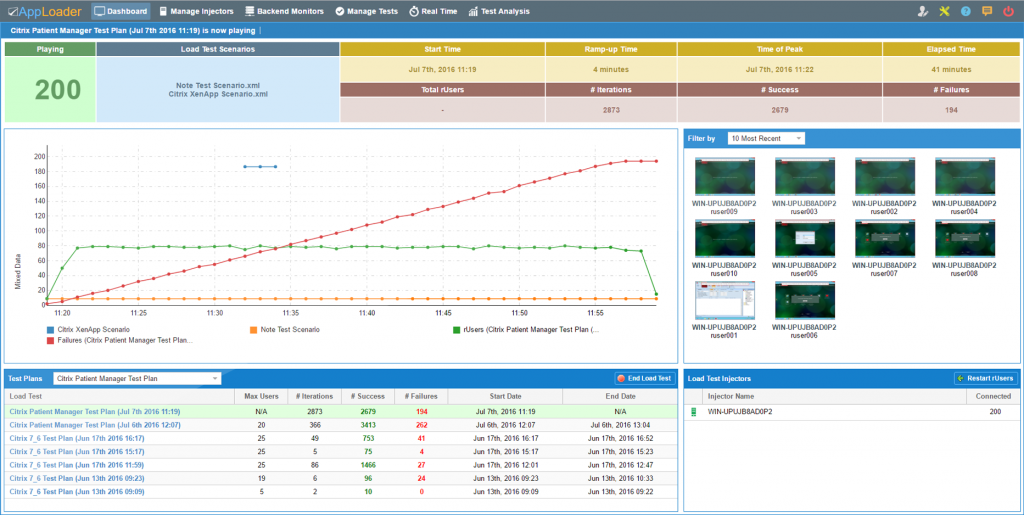Click the Start Date column header
1024x515 pixels.
point(505,396)
